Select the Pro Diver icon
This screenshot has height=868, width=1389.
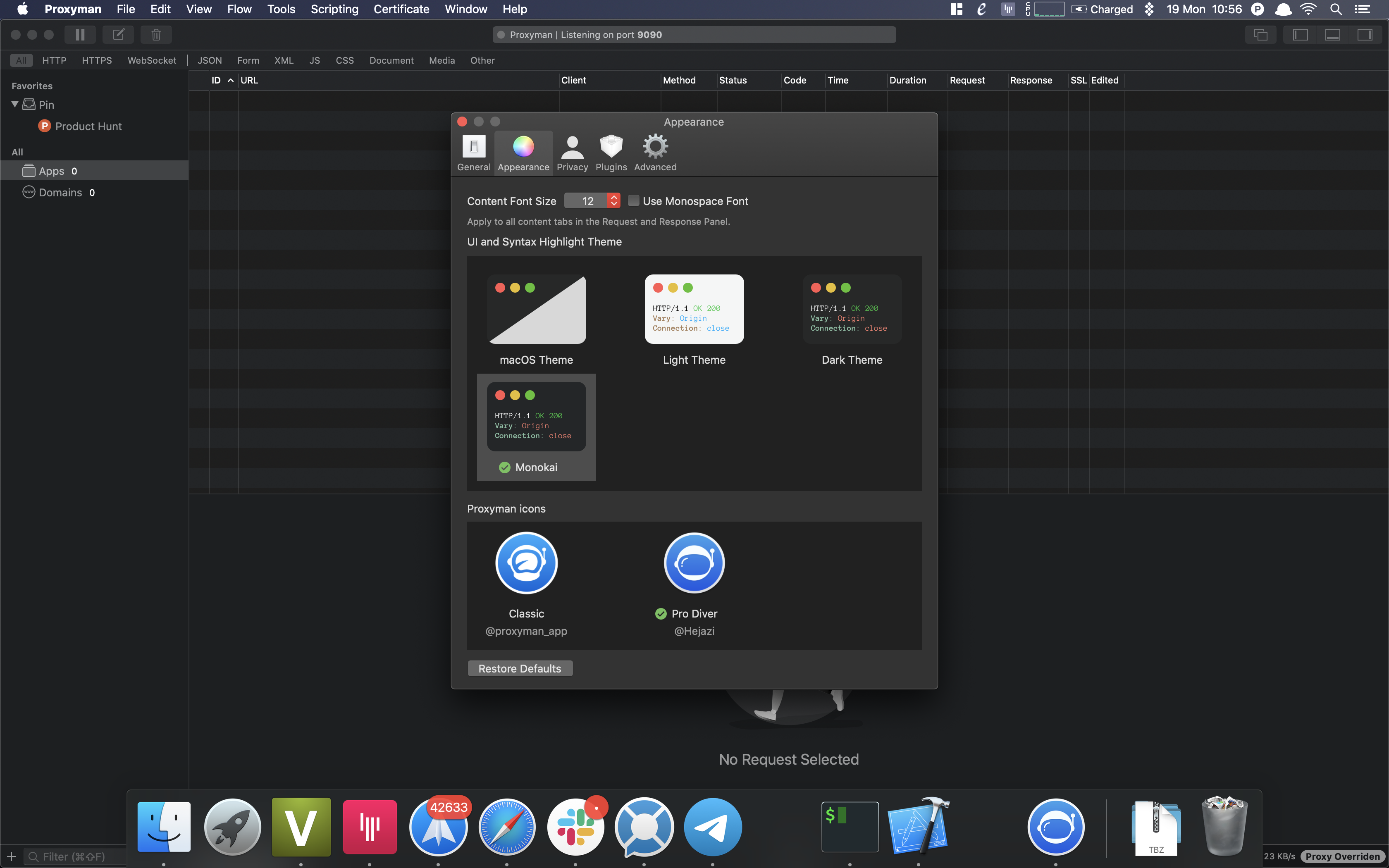click(x=694, y=563)
